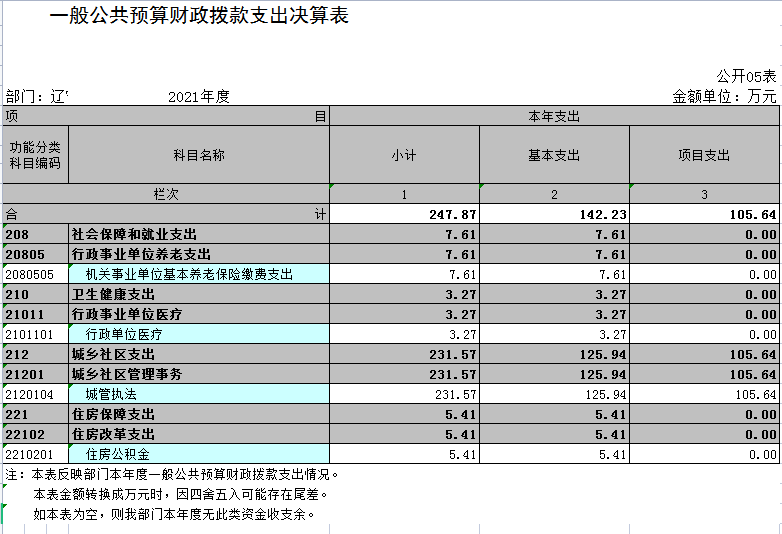Select the 小计 column header
Image resolution: width=782 pixels, height=534 pixels.
(x=404, y=155)
